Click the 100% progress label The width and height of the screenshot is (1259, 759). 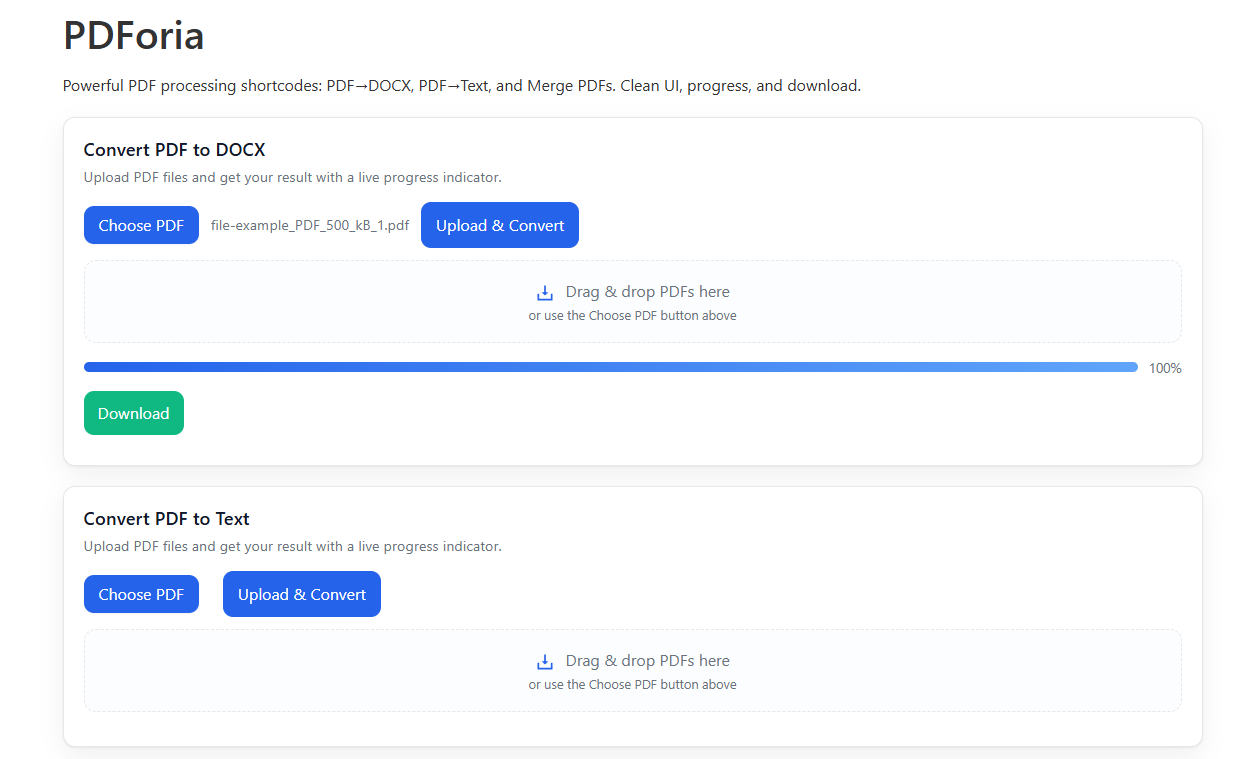(1165, 368)
